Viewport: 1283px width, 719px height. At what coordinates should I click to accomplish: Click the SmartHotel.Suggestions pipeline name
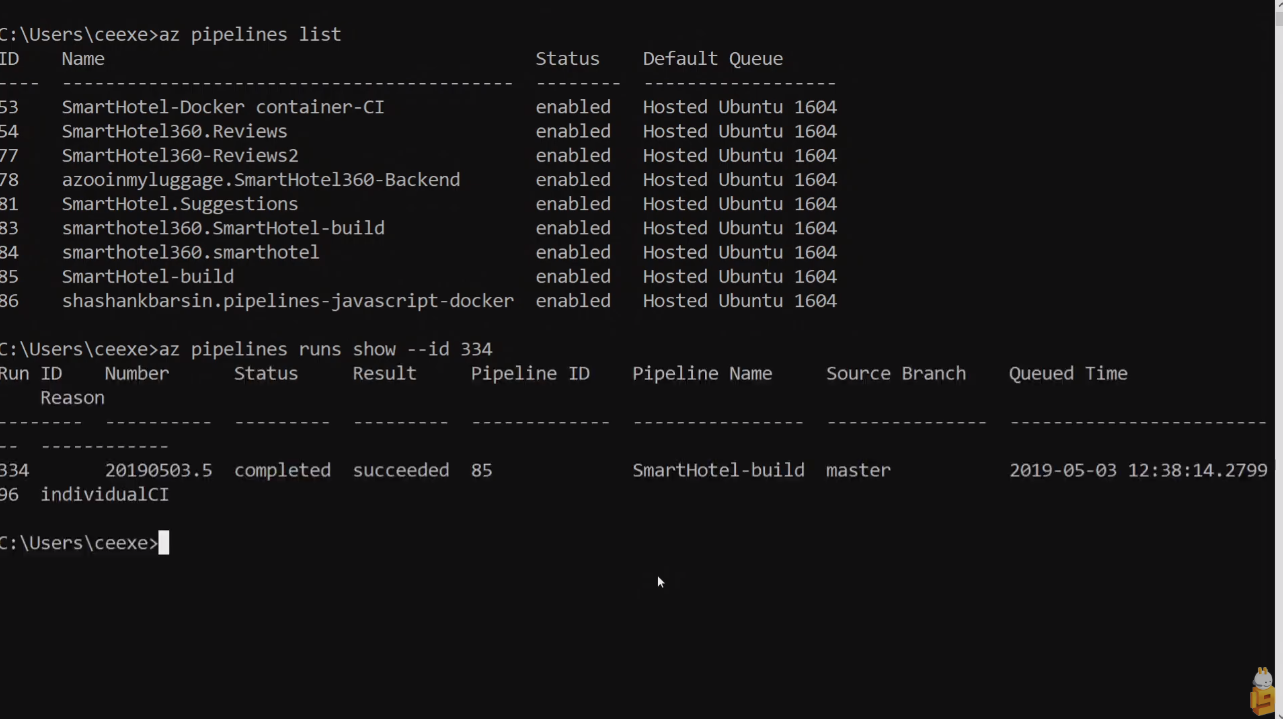coord(180,204)
